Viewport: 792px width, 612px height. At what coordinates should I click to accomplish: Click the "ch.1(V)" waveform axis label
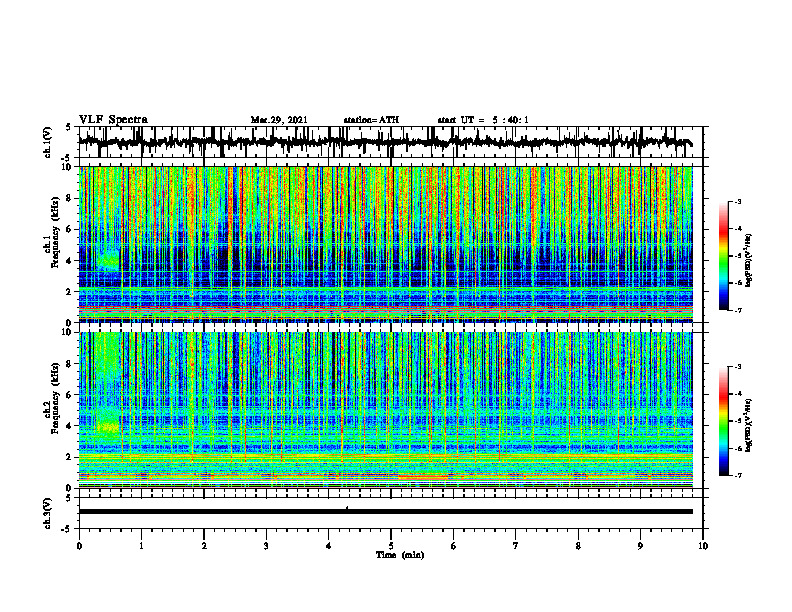48,142
